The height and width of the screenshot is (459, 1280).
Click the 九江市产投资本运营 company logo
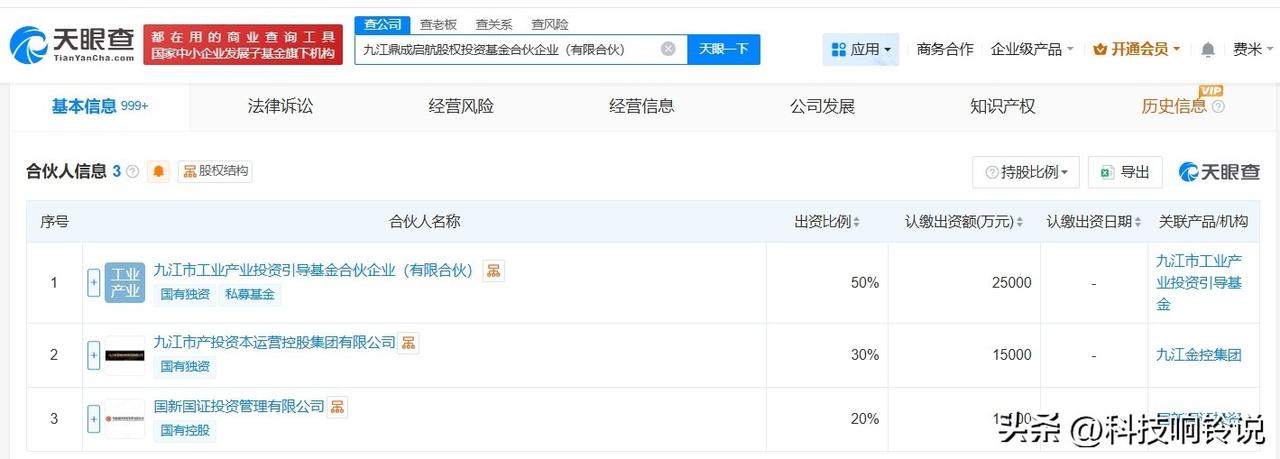click(x=125, y=355)
